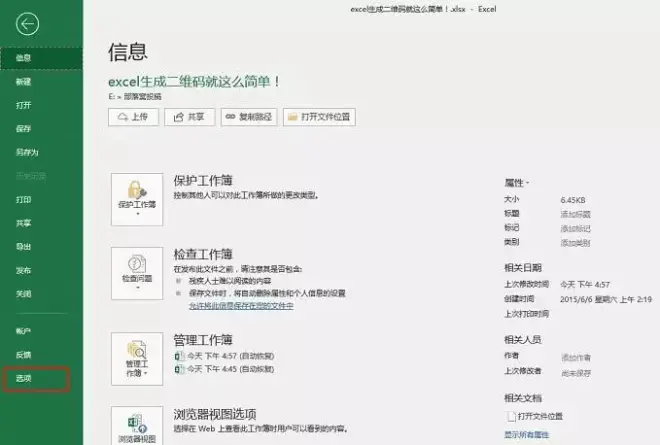Open the 管理工作簿 (Manage workbook) dropdown
The height and width of the screenshot is (445, 660).
click(x=137, y=359)
